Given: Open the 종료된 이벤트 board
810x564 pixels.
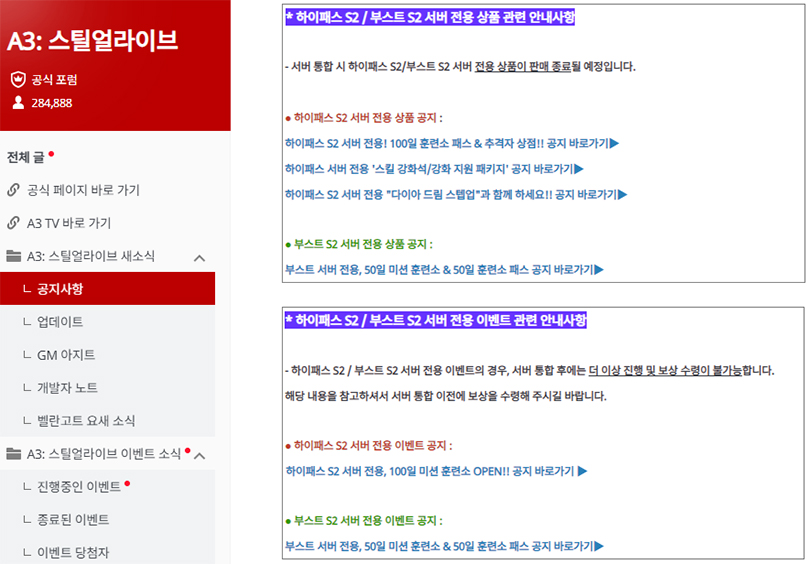Looking at the screenshot, I should click(x=73, y=520).
